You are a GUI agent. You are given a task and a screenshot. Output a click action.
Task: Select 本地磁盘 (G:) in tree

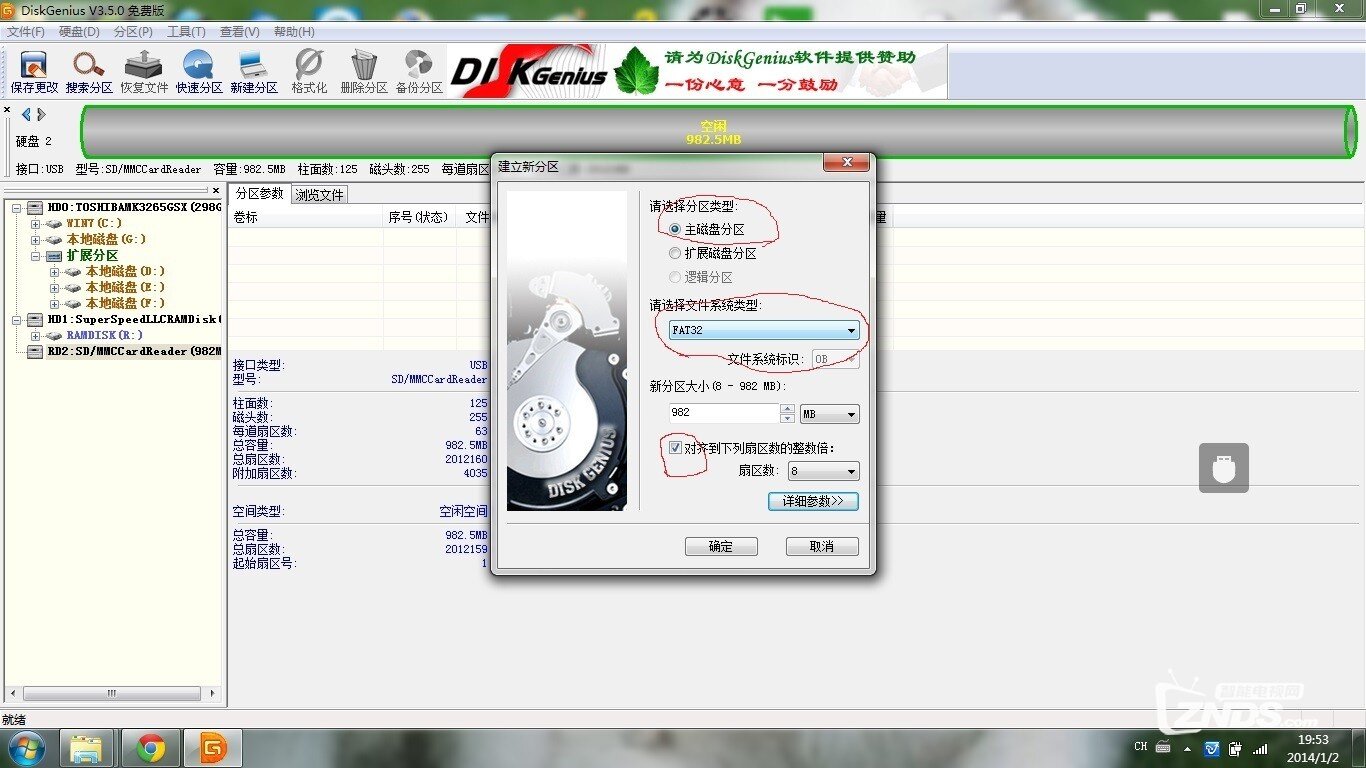[x=106, y=239]
